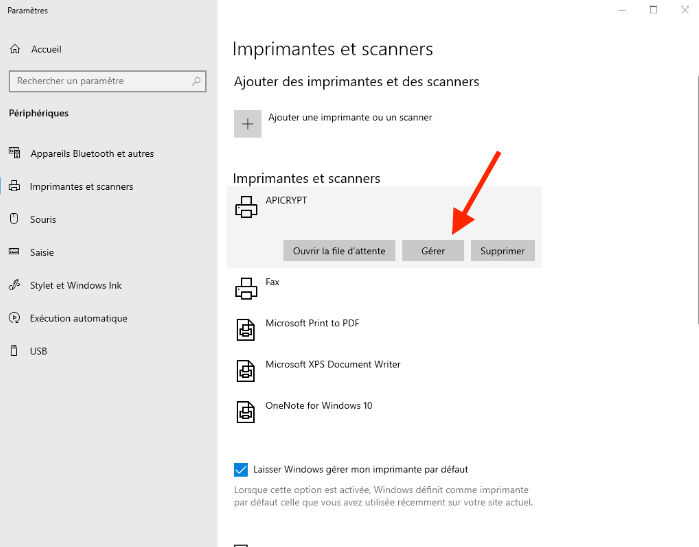Click the Rechercher un paramètre field
The height and width of the screenshot is (547, 699).
click(x=107, y=81)
